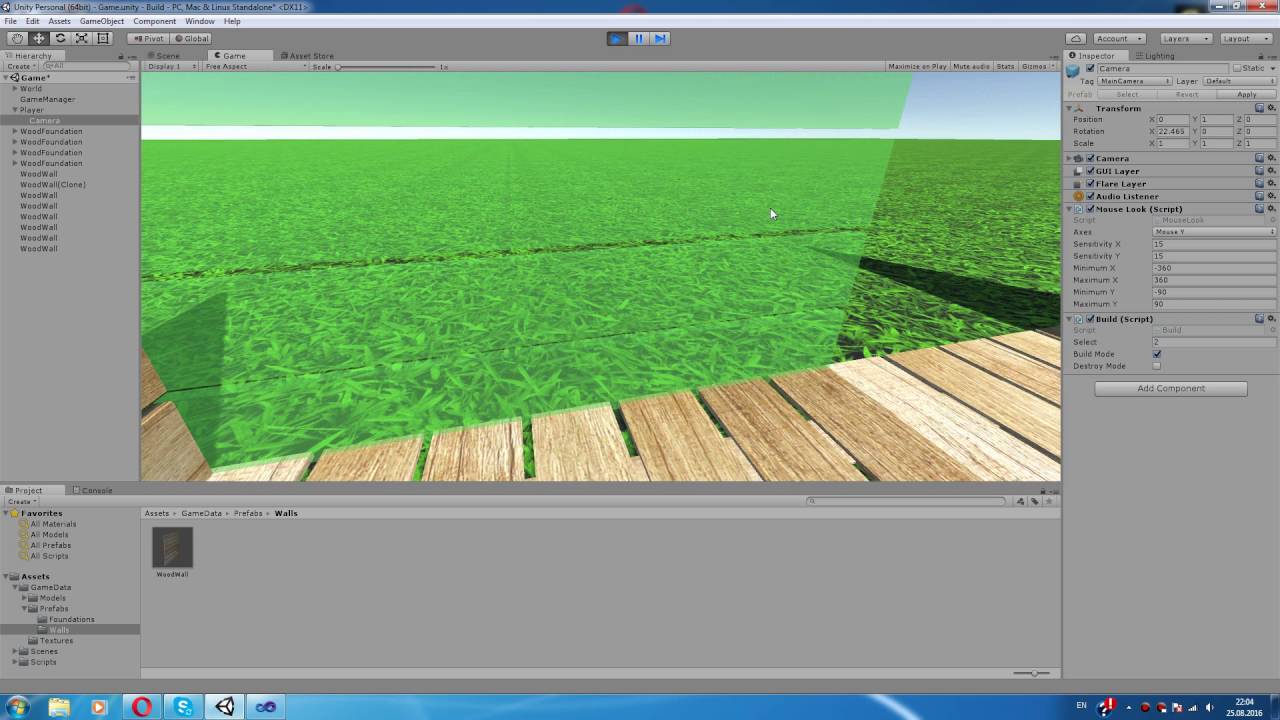
Task: Select the Rotate tool in toolbar
Action: pyautogui.click(x=60, y=38)
